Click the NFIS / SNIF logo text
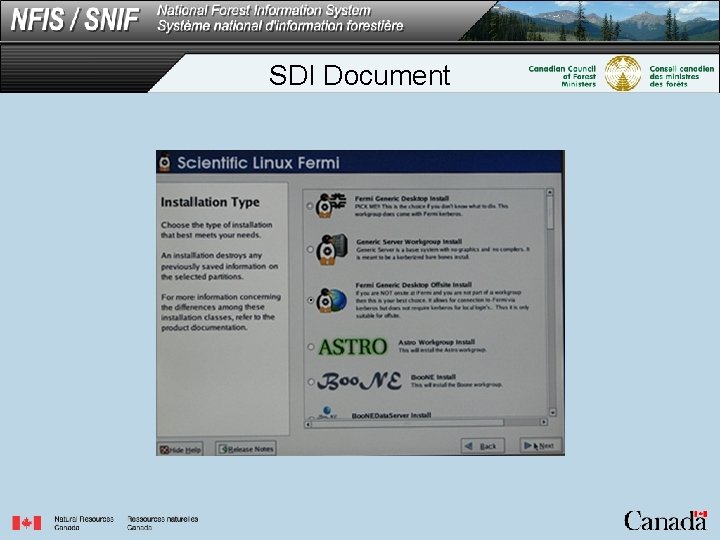 click(75, 20)
